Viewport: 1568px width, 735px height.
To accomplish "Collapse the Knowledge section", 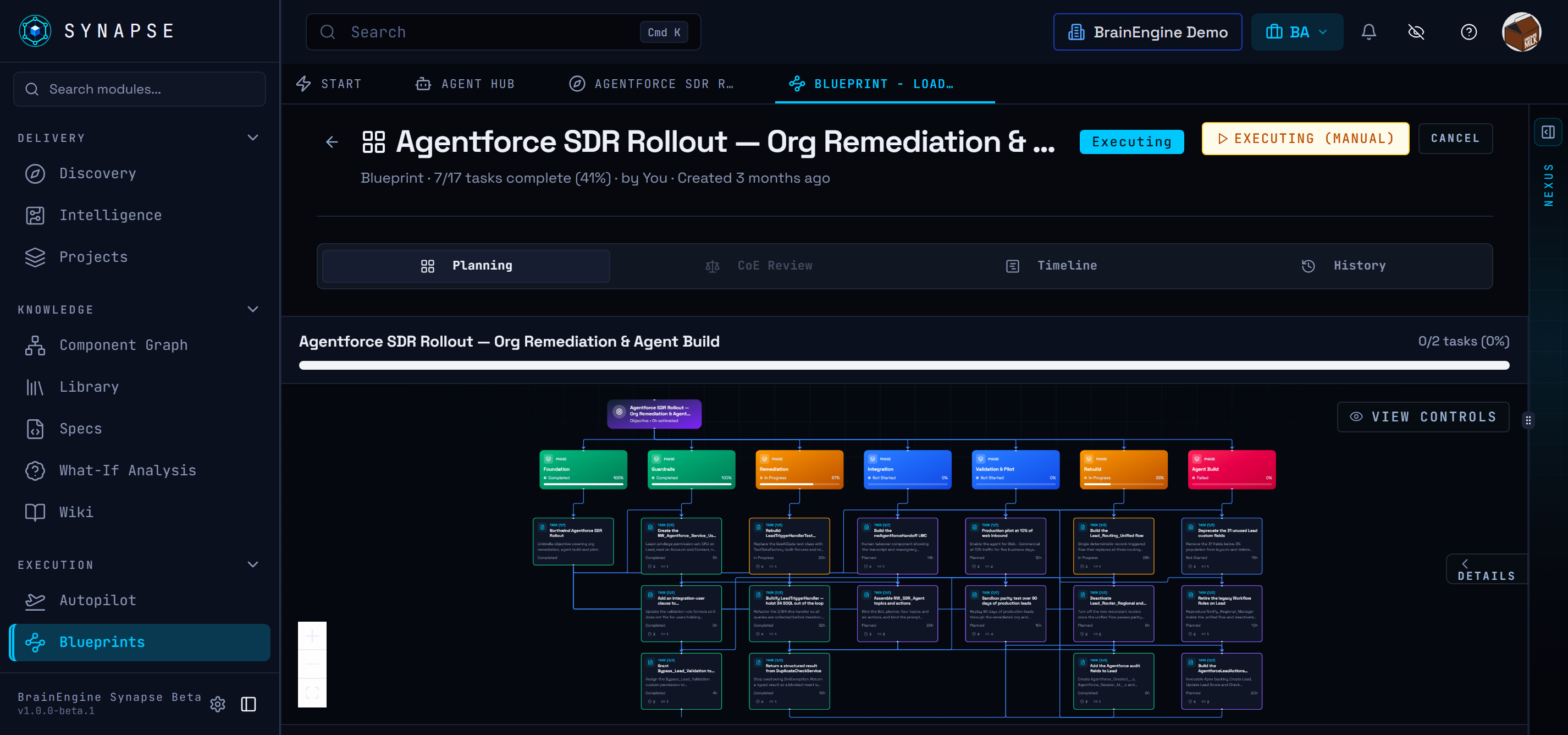I will pyautogui.click(x=252, y=309).
